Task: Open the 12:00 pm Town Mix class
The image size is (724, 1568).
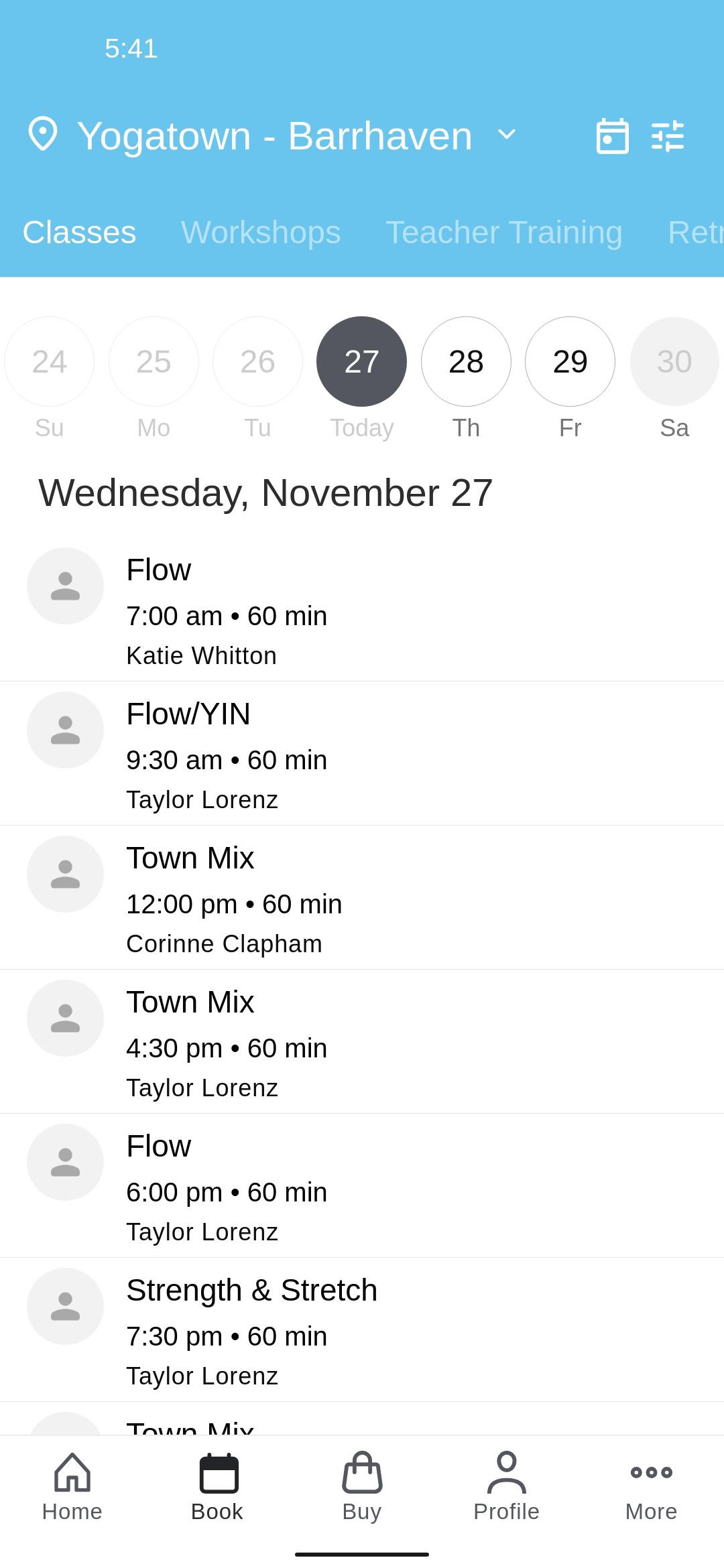Action: click(362, 898)
